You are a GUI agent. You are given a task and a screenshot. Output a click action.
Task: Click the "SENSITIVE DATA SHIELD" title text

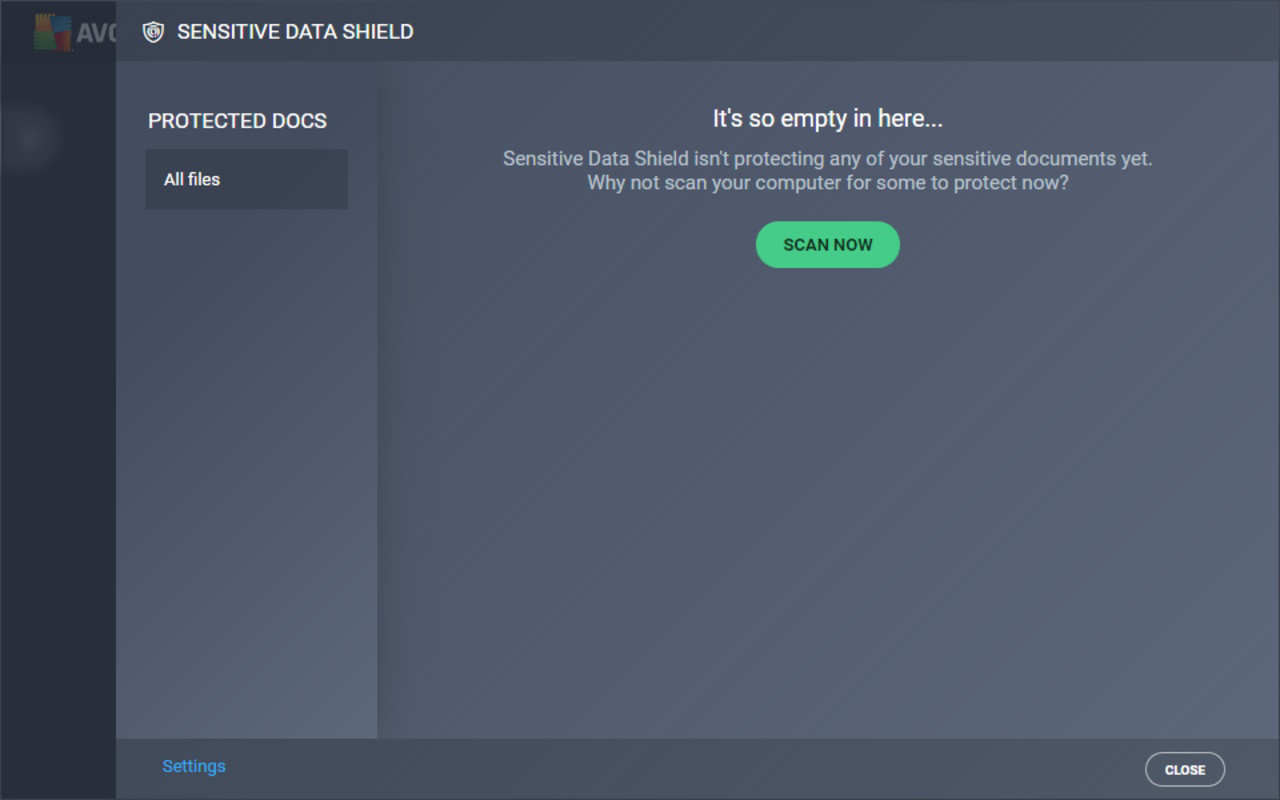pos(295,32)
